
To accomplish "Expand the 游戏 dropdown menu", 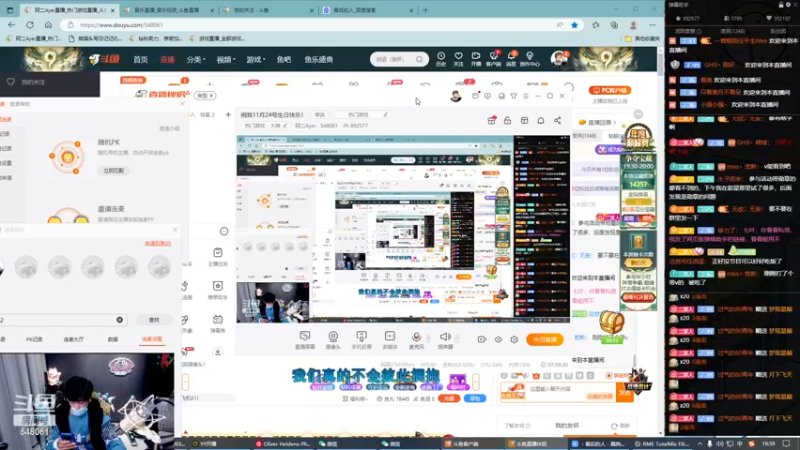I will pyautogui.click(x=256, y=60).
